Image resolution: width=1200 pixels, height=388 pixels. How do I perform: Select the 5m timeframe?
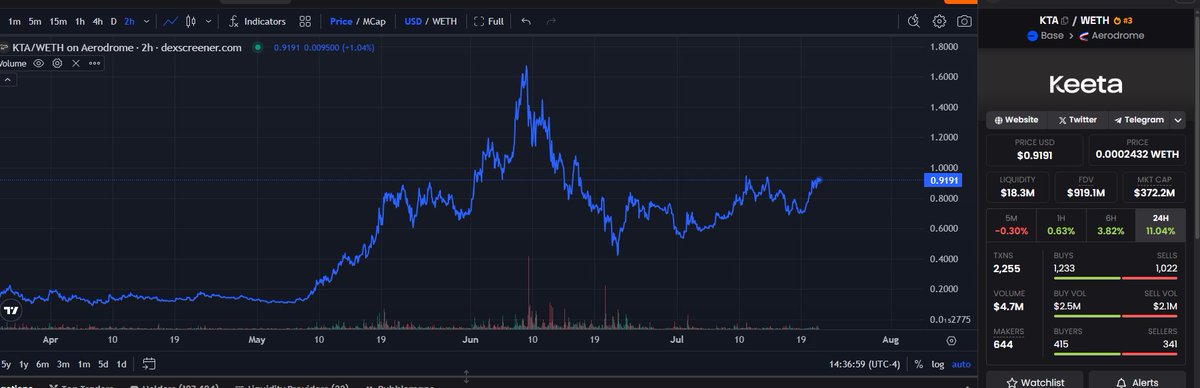(x=35, y=20)
